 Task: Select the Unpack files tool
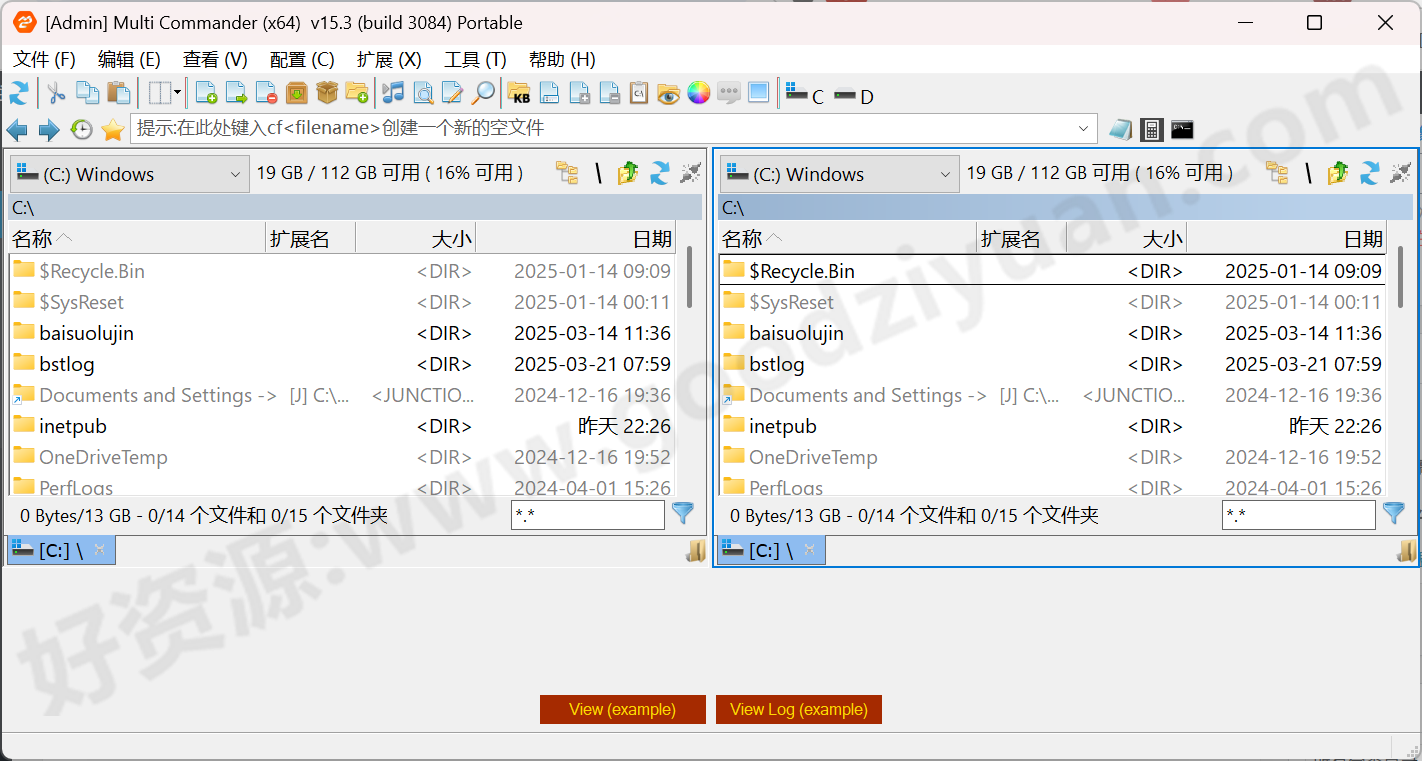(x=327, y=93)
